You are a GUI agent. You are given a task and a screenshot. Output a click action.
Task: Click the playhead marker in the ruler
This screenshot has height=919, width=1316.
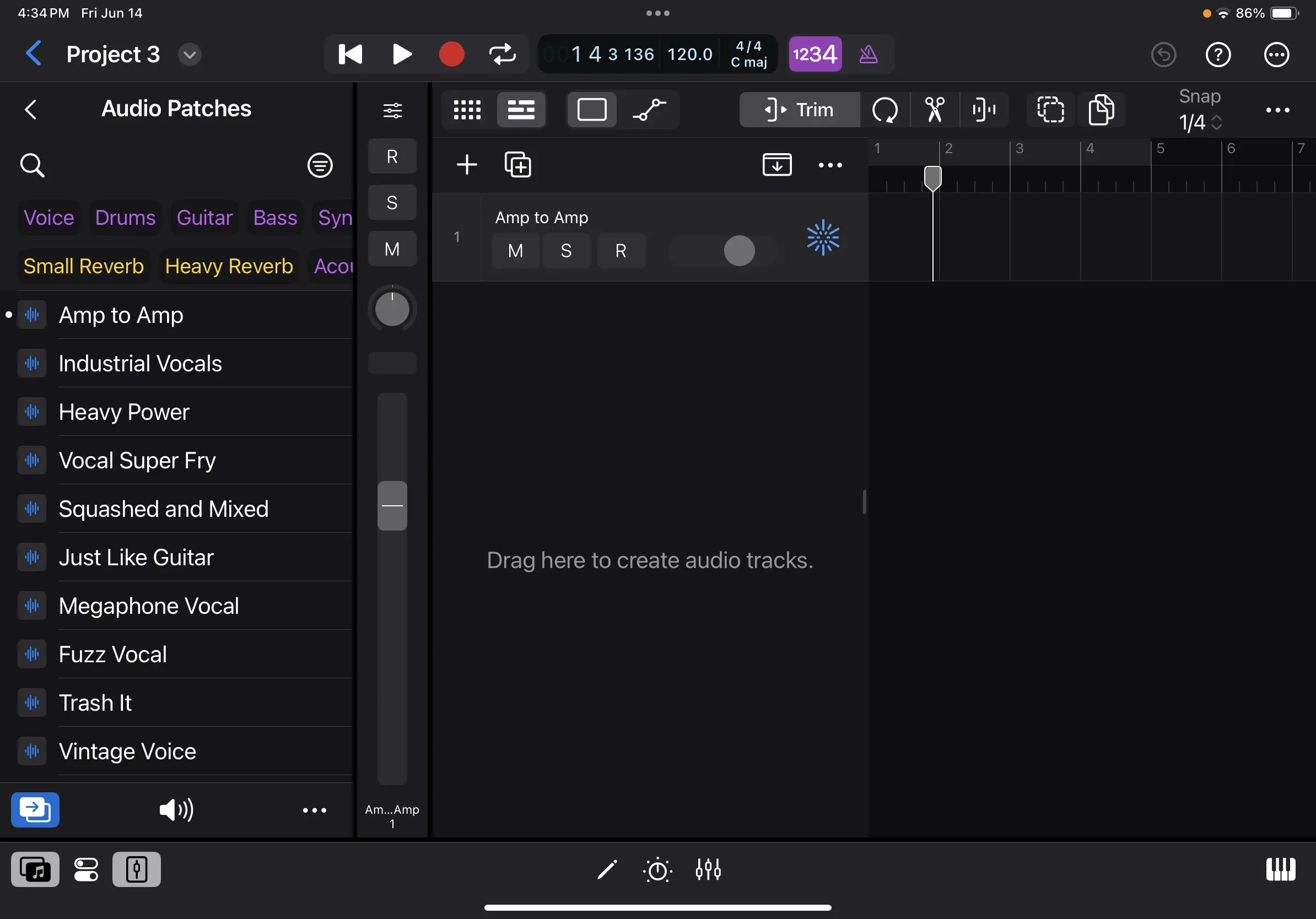pyautogui.click(x=932, y=177)
